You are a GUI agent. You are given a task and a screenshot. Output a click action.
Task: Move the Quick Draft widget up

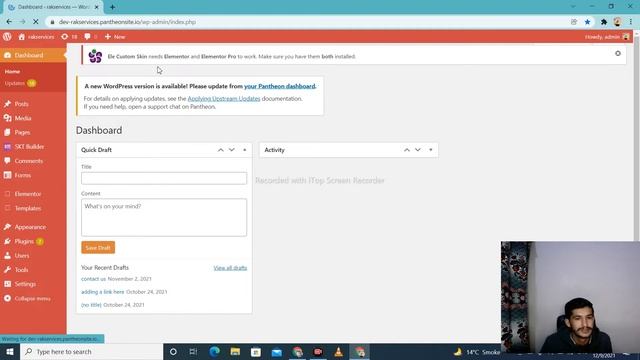point(220,150)
